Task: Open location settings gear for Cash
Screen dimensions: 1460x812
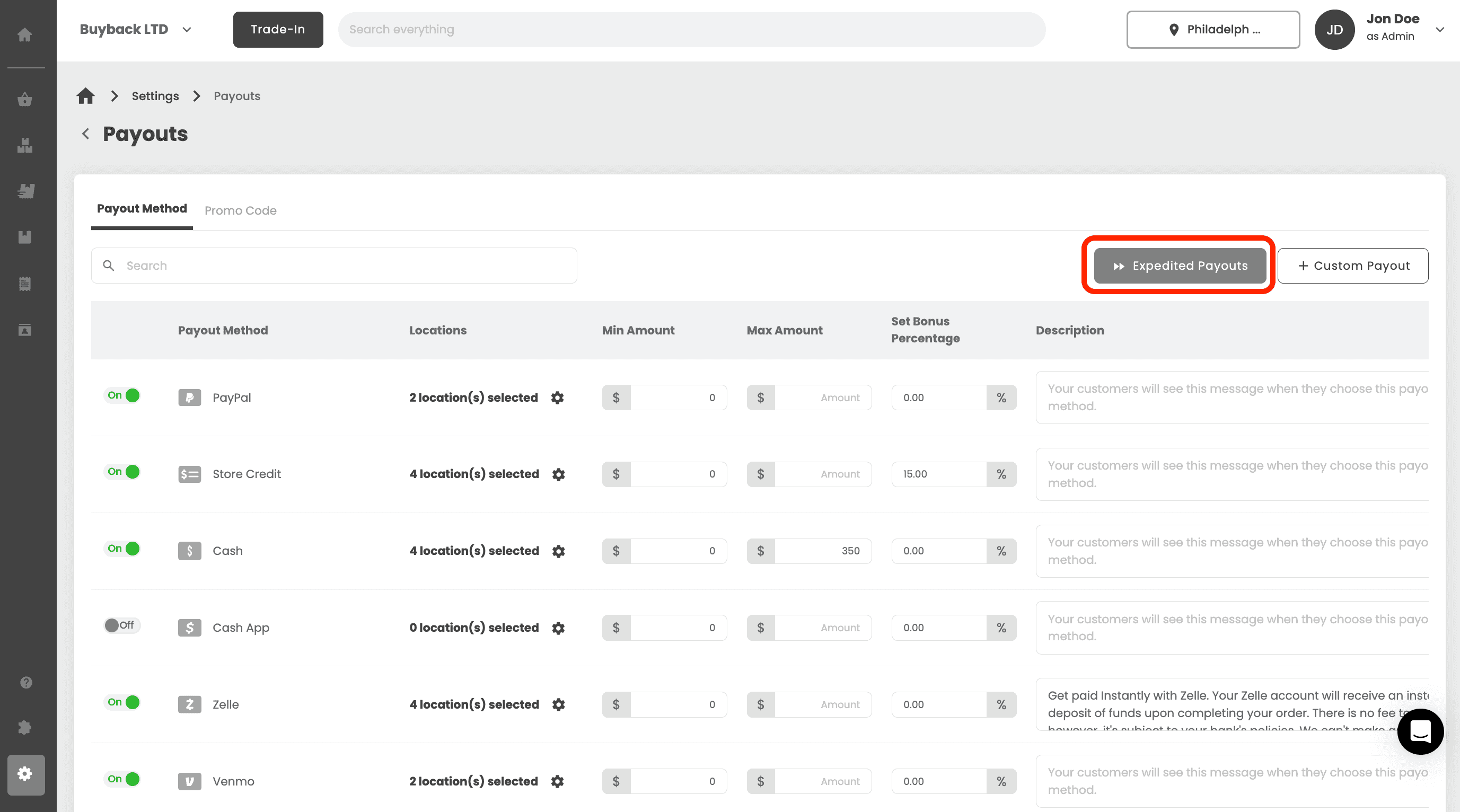Action: click(x=558, y=551)
